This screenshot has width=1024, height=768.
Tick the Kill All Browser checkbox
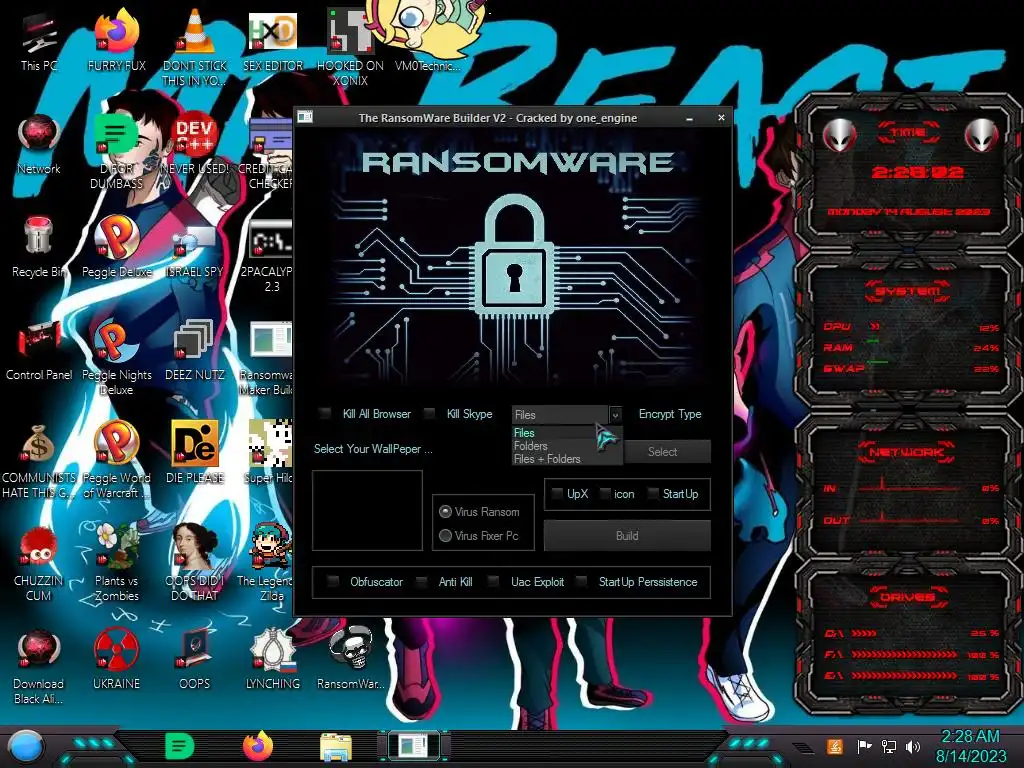coord(325,413)
